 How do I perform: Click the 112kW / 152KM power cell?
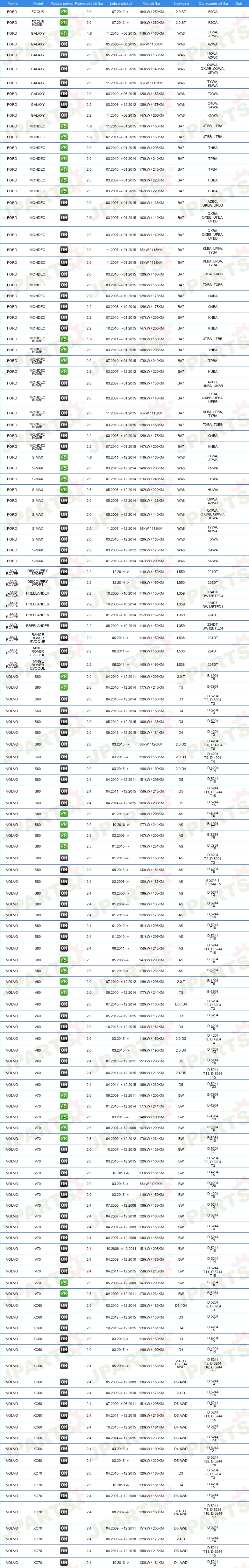[151, 615]
